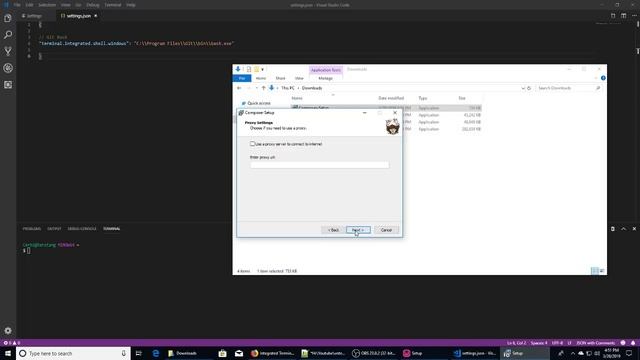This screenshot has width=640, height=360.
Task: Sort by the Date modified column header
Action: [391, 98]
